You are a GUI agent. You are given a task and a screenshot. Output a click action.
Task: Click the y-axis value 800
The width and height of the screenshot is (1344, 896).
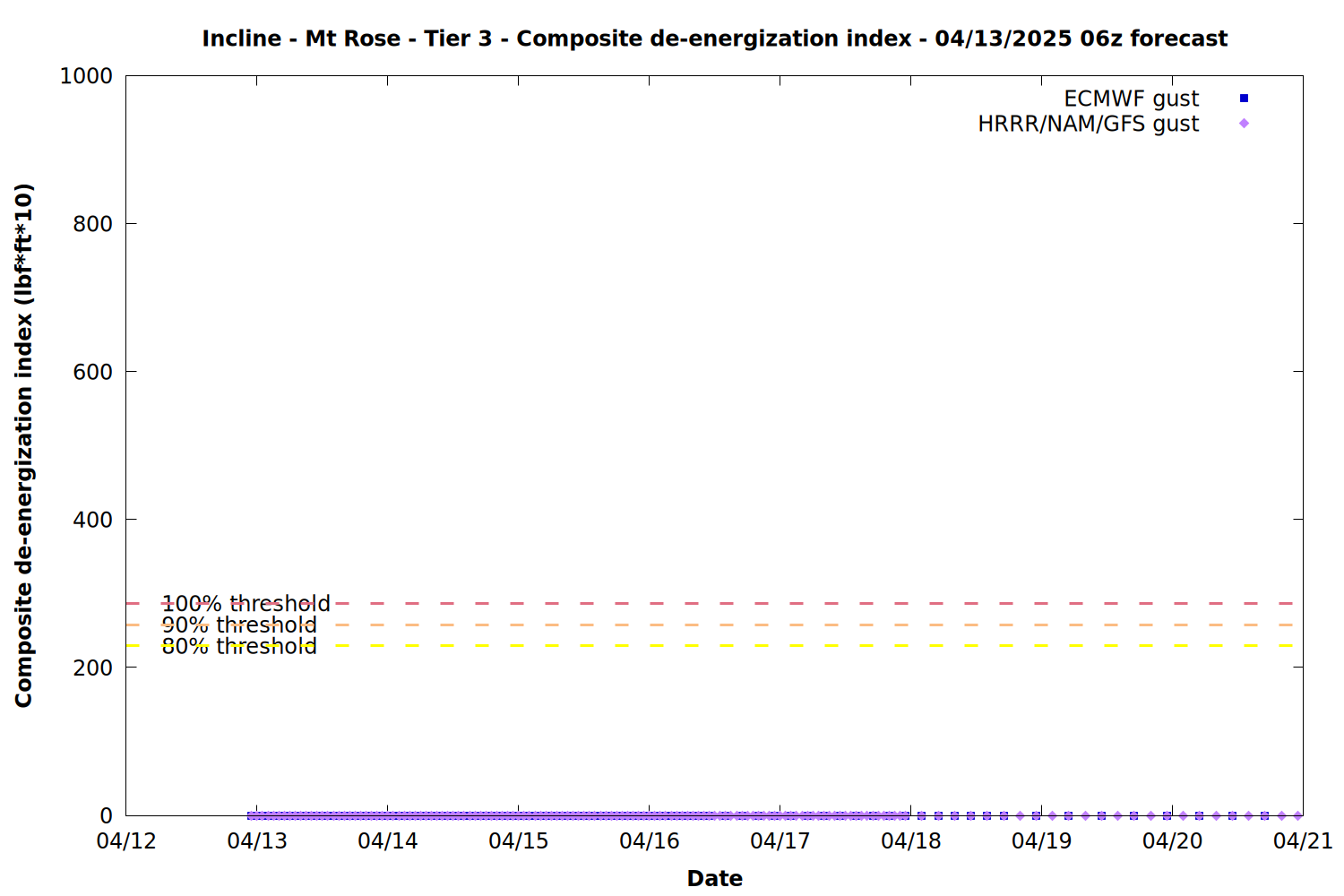coord(93,224)
